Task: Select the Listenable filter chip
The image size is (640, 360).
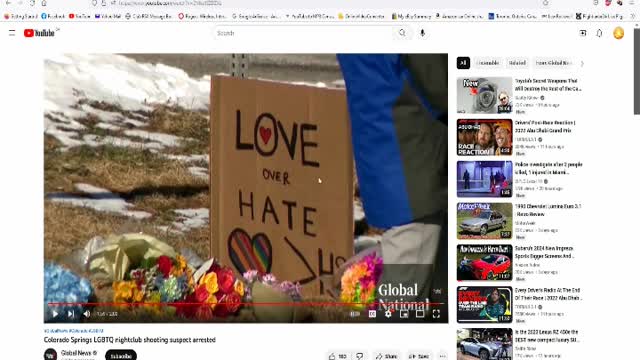Action: pyautogui.click(x=488, y=63)
